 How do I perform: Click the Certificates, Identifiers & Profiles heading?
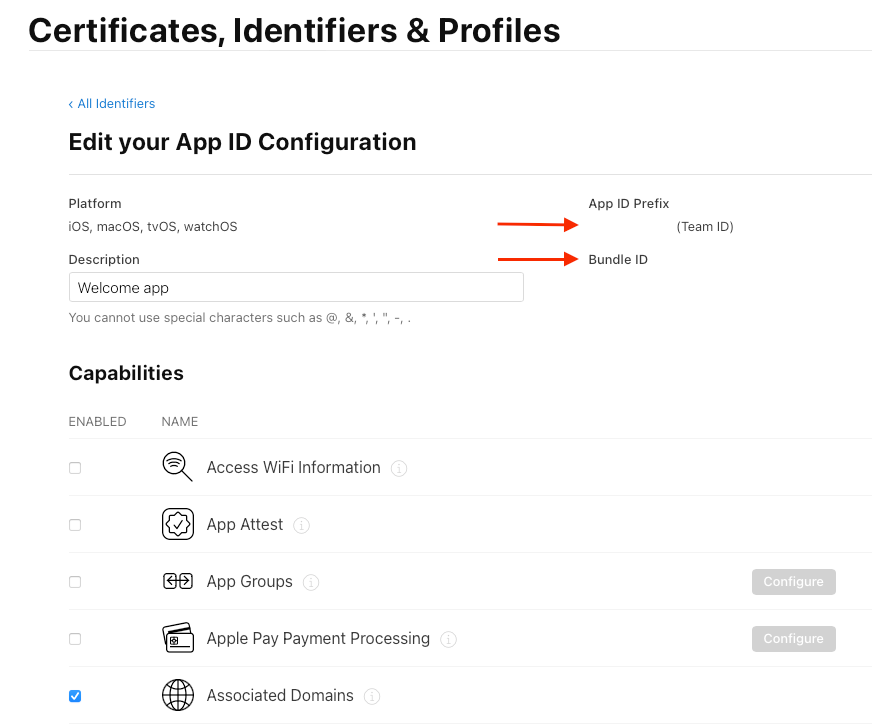[294, 31]
